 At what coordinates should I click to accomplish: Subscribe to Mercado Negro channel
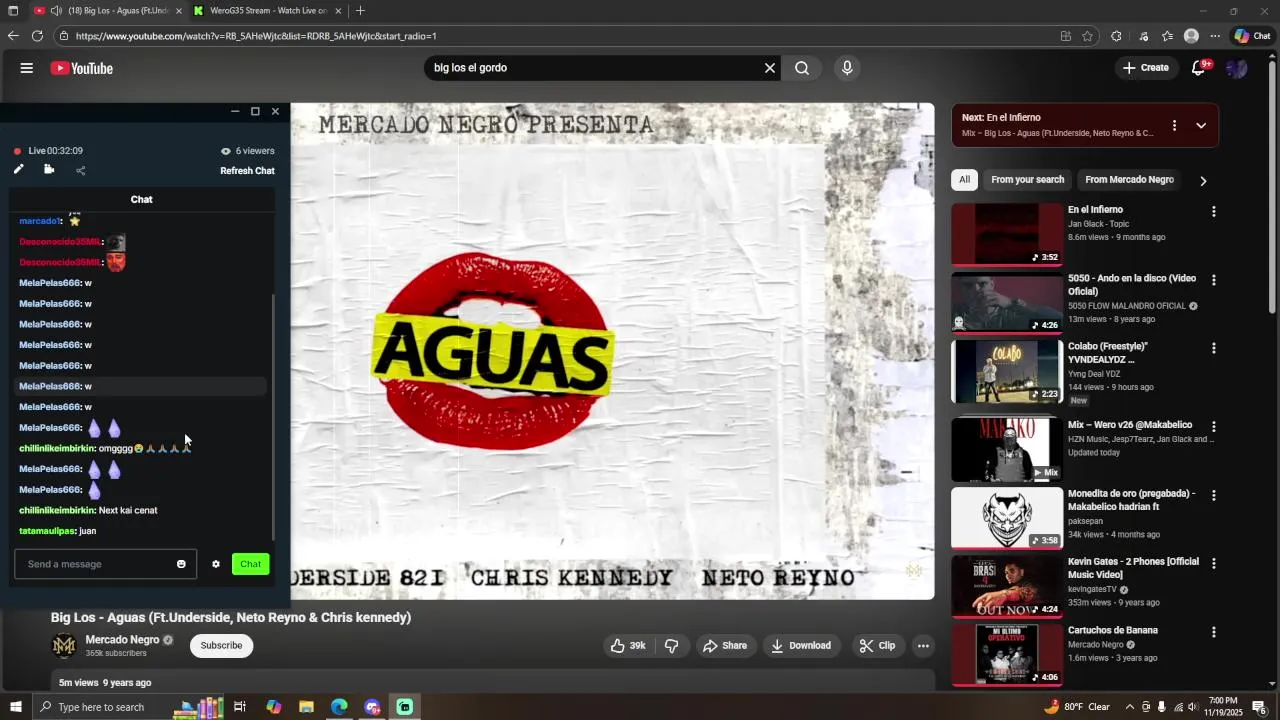click(221, 646)
